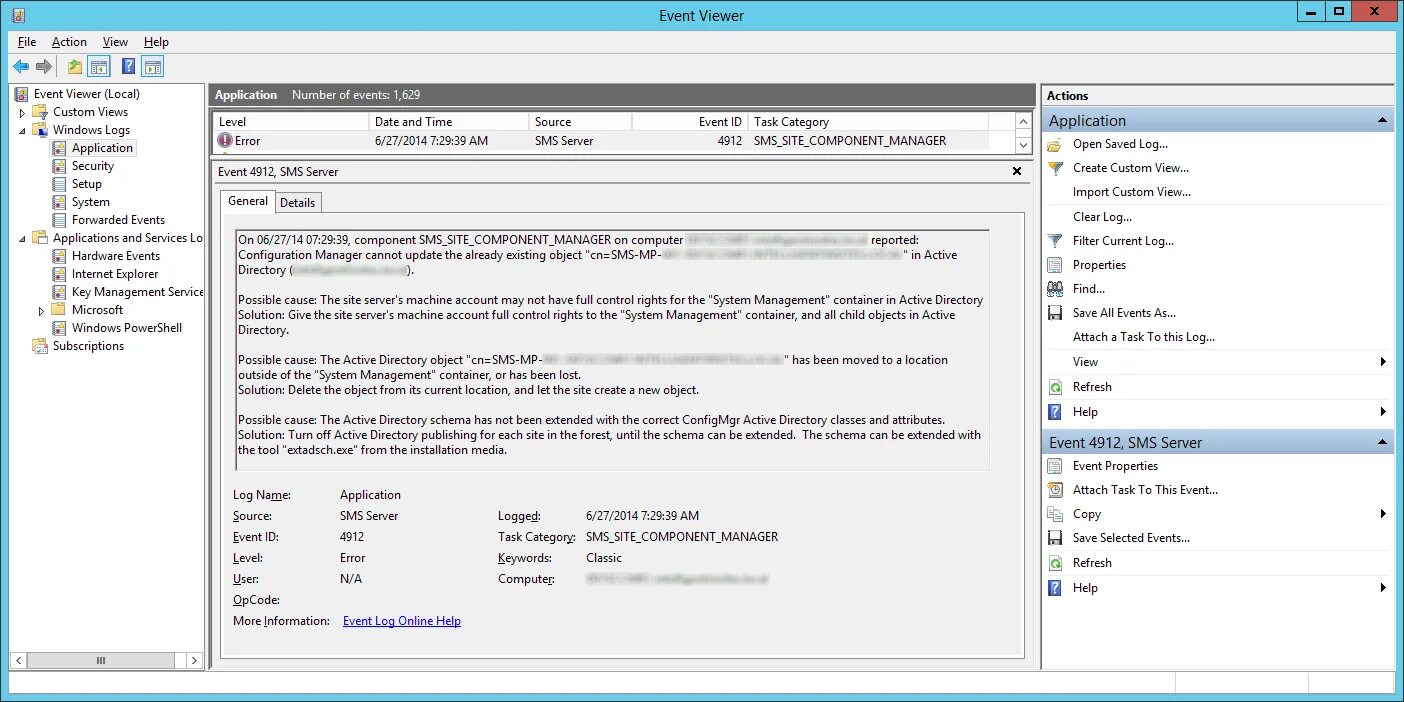The width and height of the screenshot is (1404, 702).
Task: Sort by the Event ID column header
Action: pos(690,122)
